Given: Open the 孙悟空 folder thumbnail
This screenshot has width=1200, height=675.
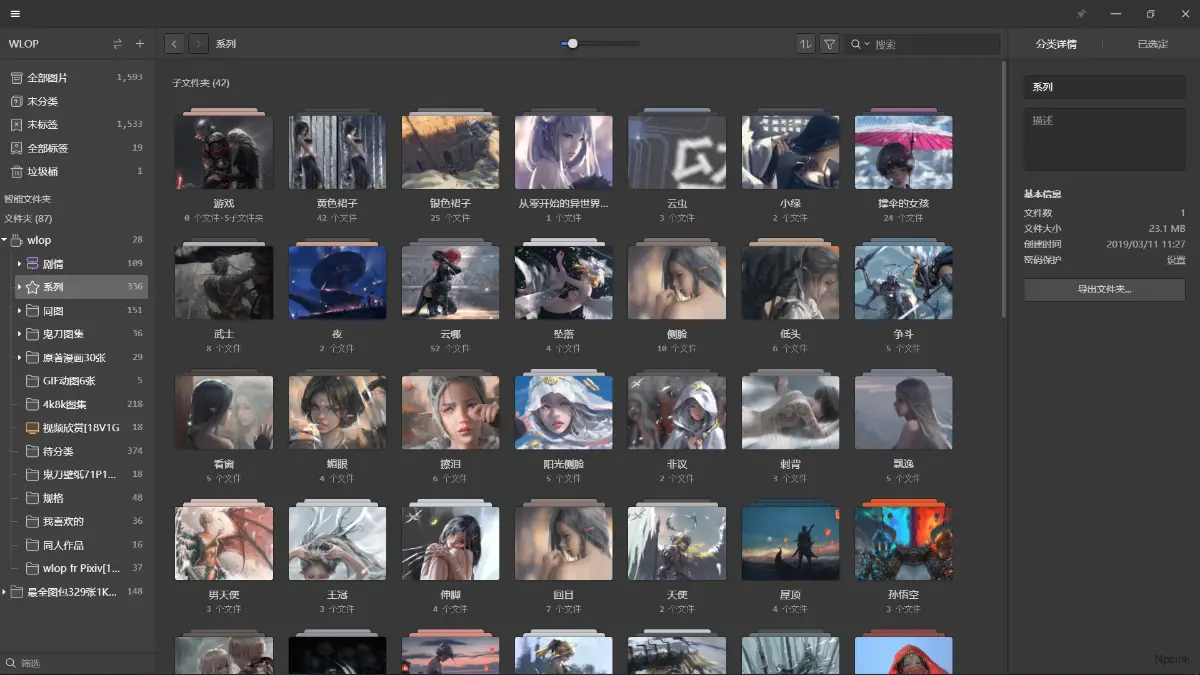Looking at the screenshot, I should (903, 543).
